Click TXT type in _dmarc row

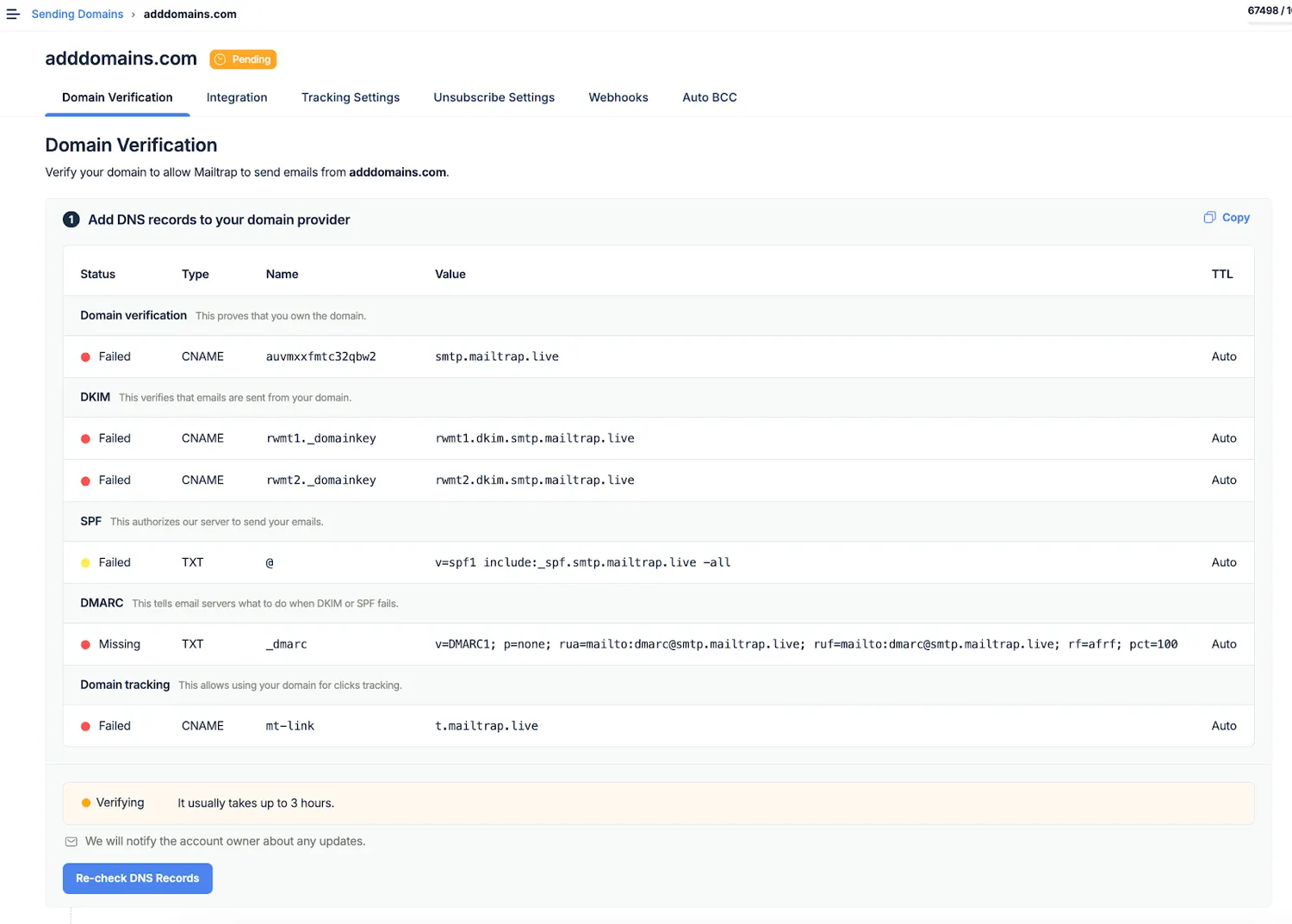click(x=193, y=644)
